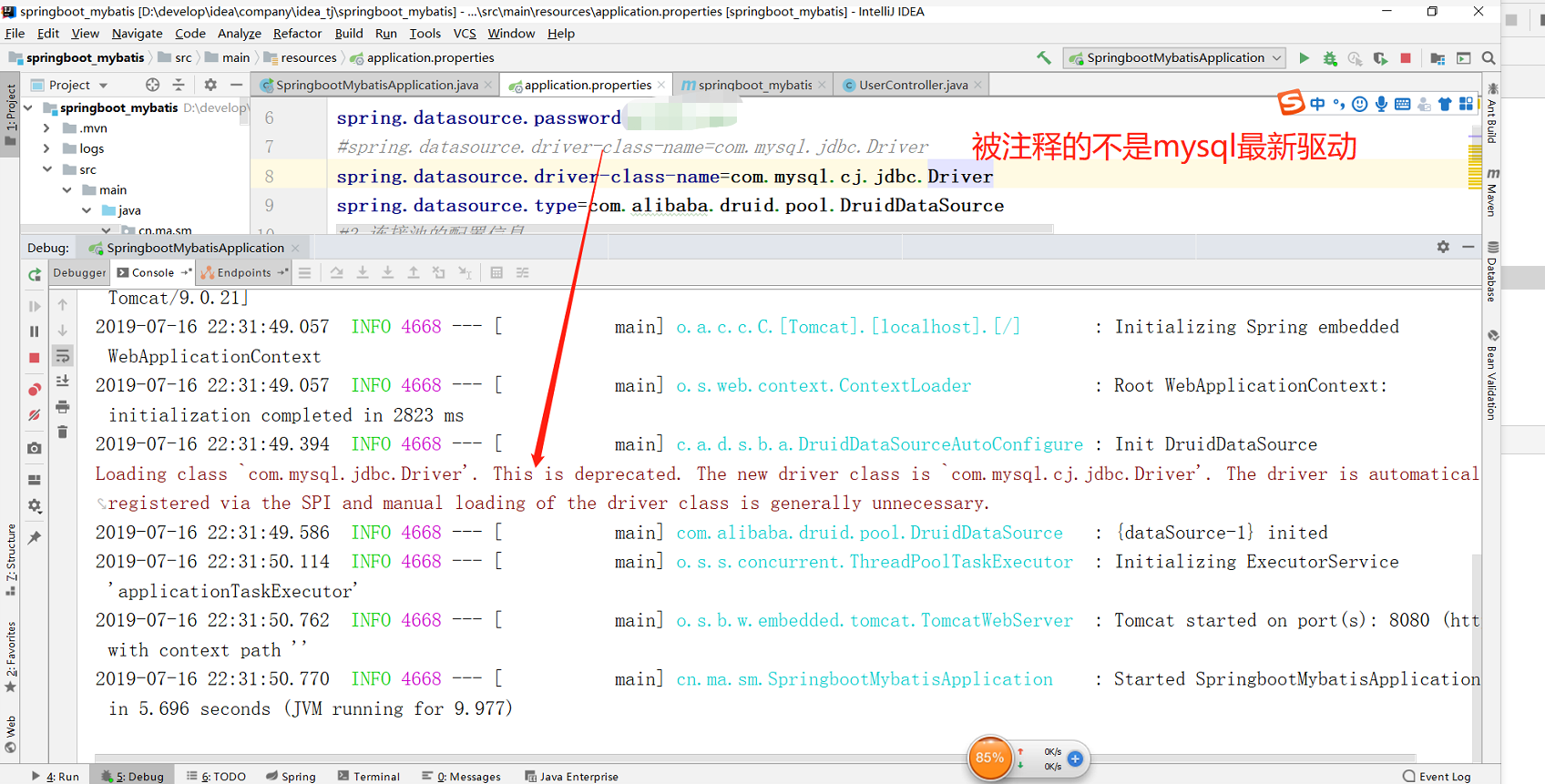Toggle Mute Breakpoints in debug sidebar
The height and width of the screenshot is (784, 1545).
click(35, 415)
